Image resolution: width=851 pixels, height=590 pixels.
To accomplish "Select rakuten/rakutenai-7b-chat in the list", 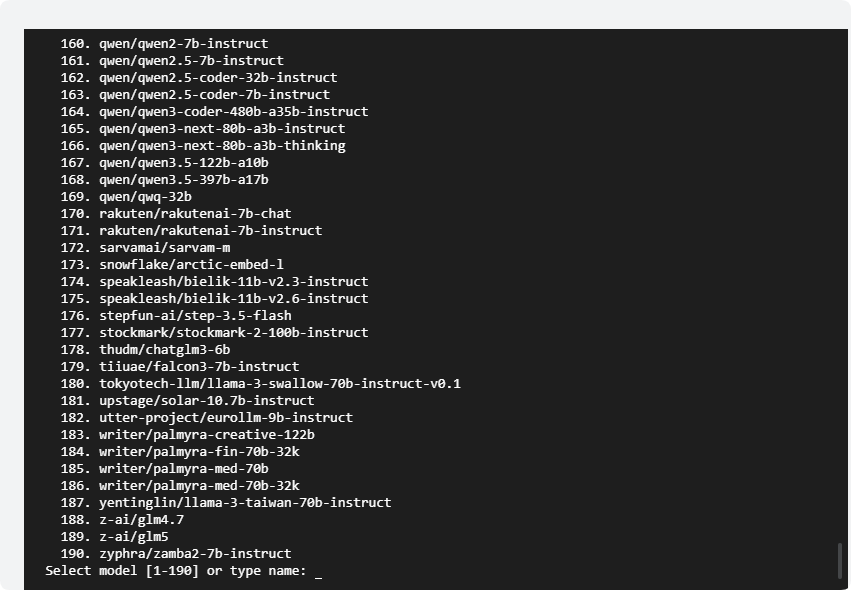I will coord(195,213).
